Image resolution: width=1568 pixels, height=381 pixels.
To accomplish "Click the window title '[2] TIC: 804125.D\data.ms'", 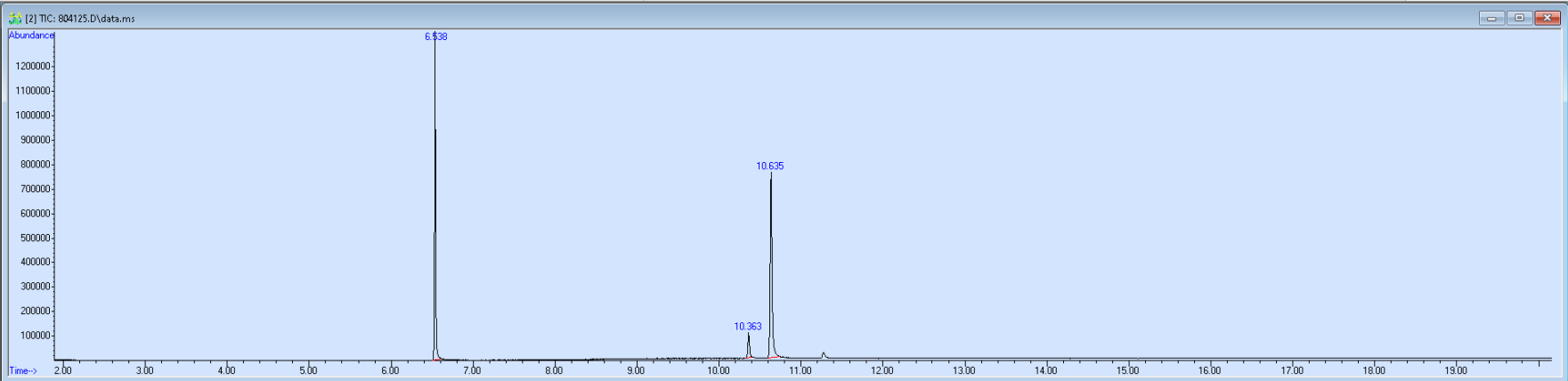I will click(x=80, y=19).
